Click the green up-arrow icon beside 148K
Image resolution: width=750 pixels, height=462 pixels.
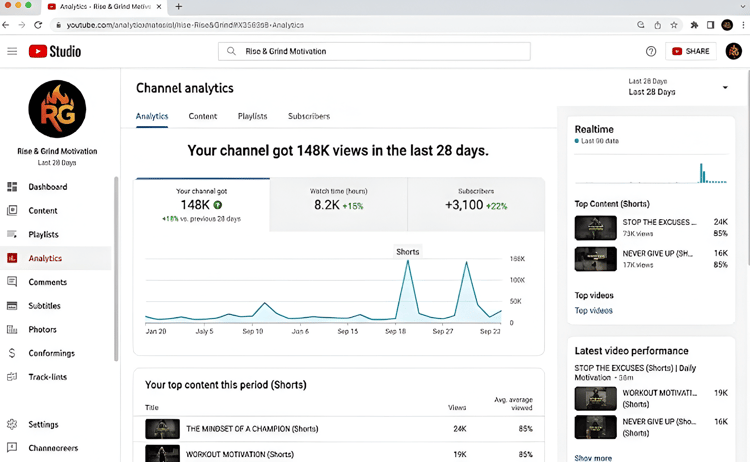tap(218, 205)
